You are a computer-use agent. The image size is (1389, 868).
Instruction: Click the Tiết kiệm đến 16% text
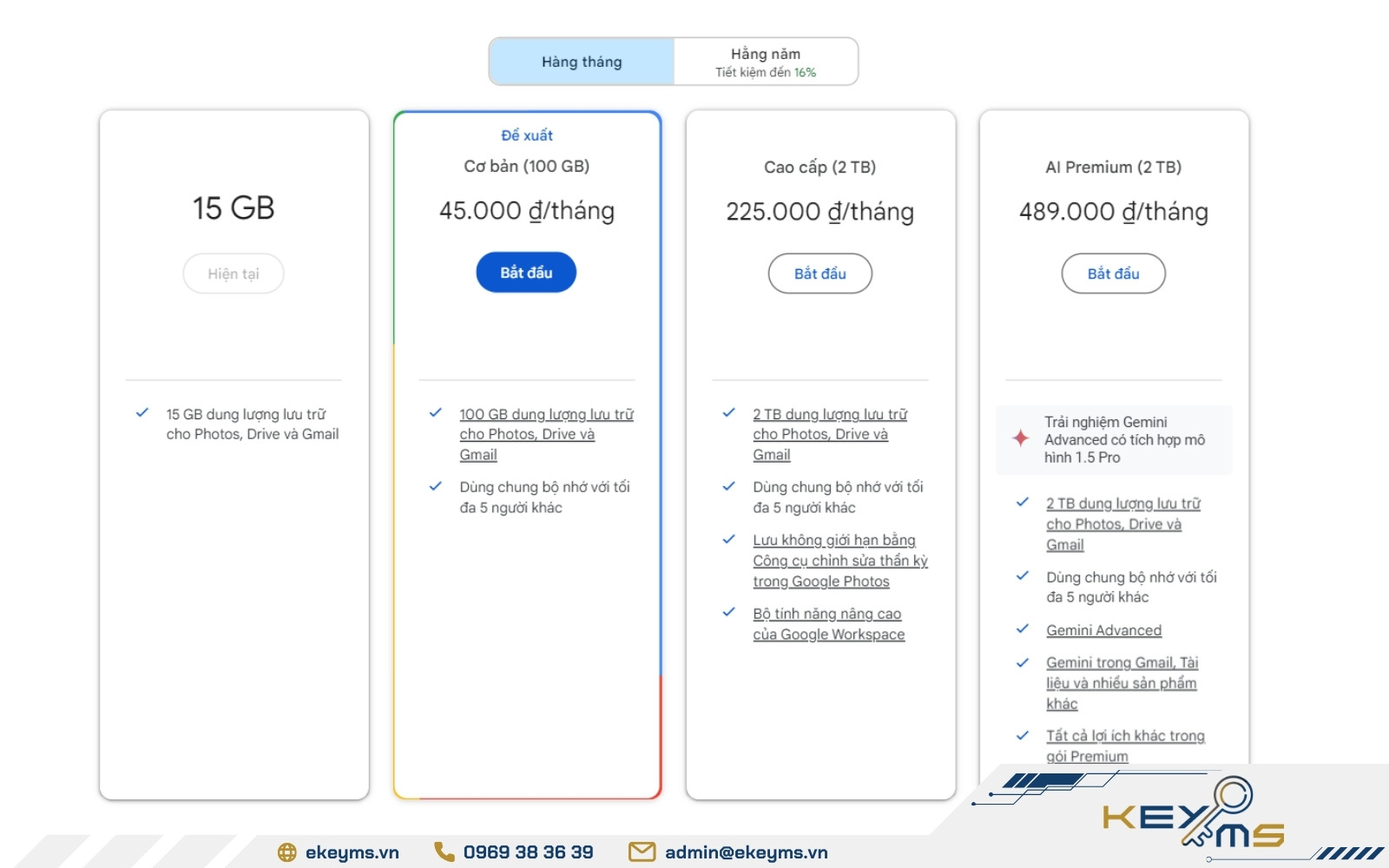coord(766,73)
